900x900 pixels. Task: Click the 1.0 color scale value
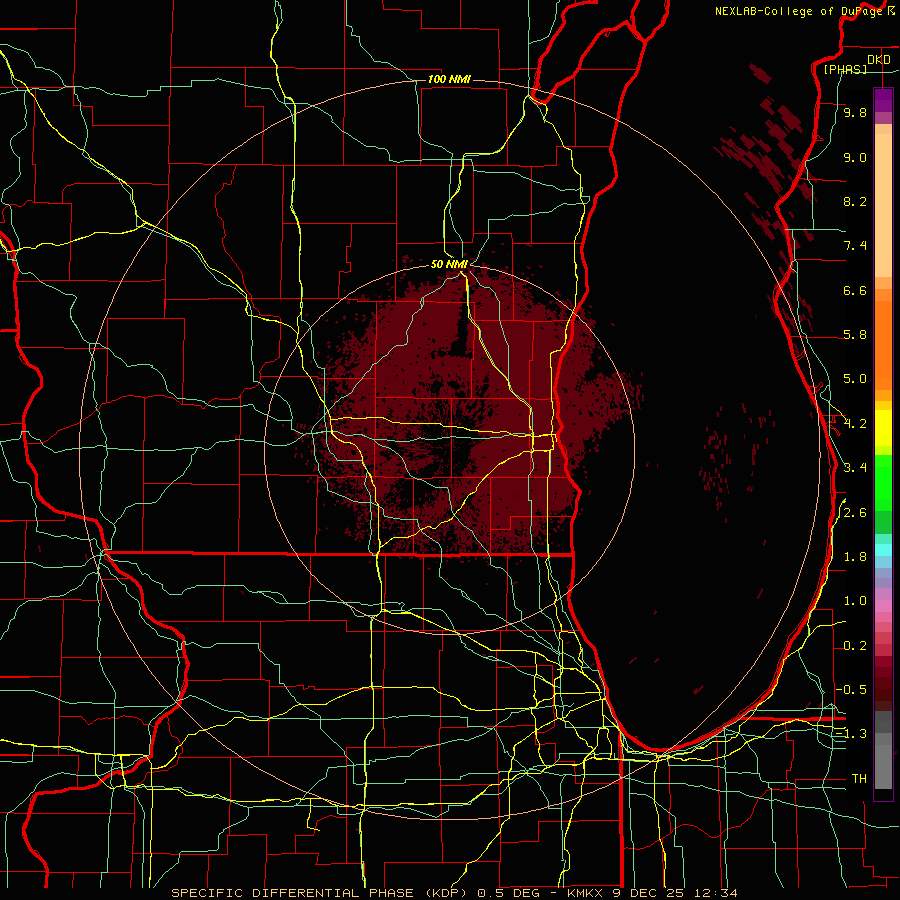(x=855, y=601)
